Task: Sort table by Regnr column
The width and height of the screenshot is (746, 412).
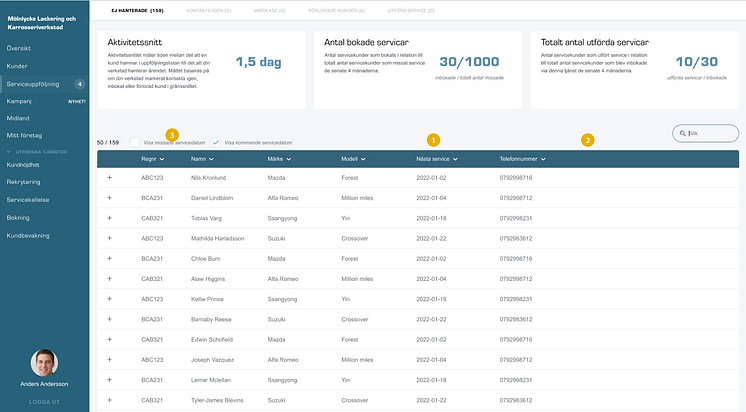Action: 152,159
